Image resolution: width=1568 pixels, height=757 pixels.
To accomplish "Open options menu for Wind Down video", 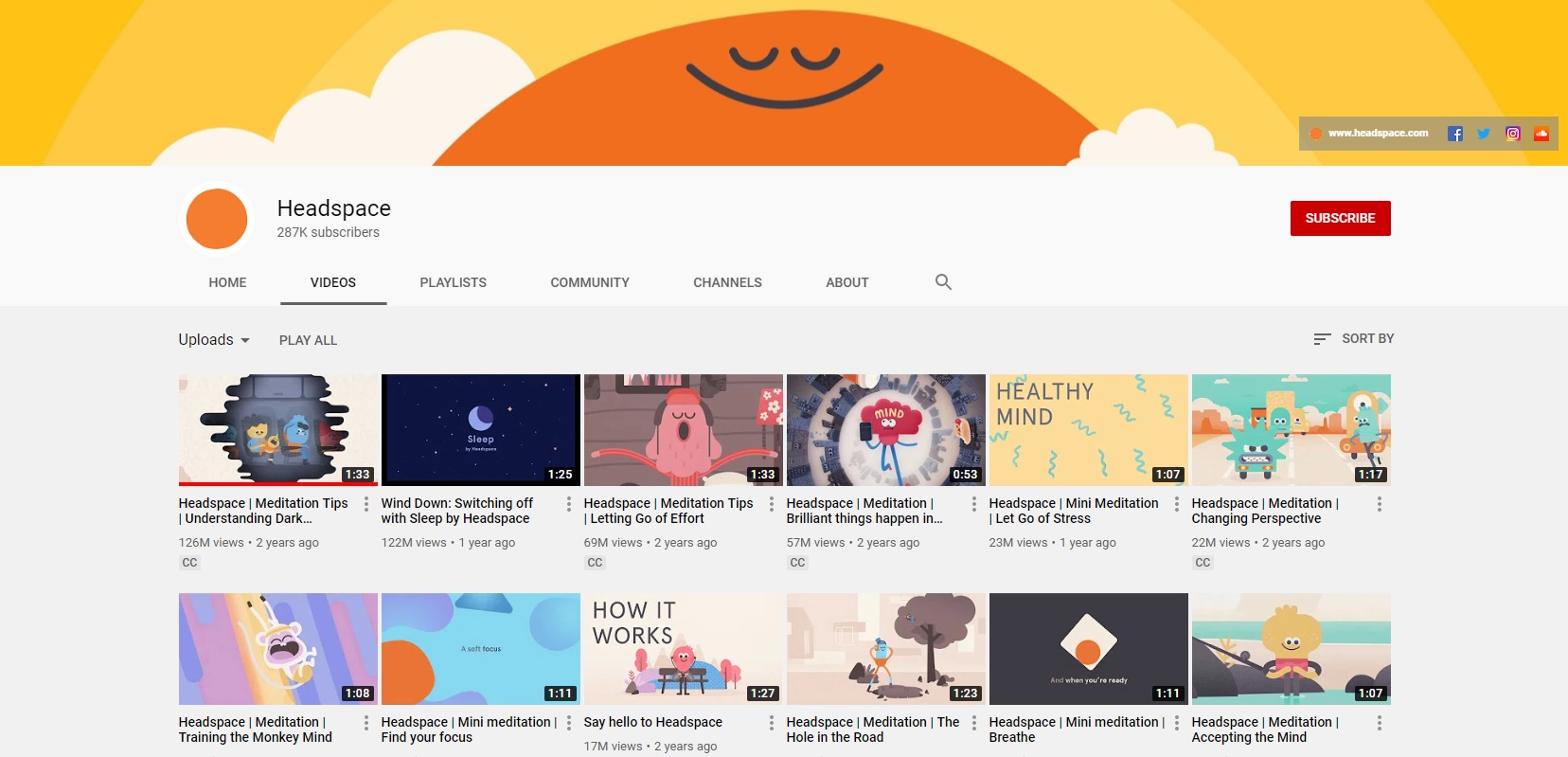I will 569,504.
